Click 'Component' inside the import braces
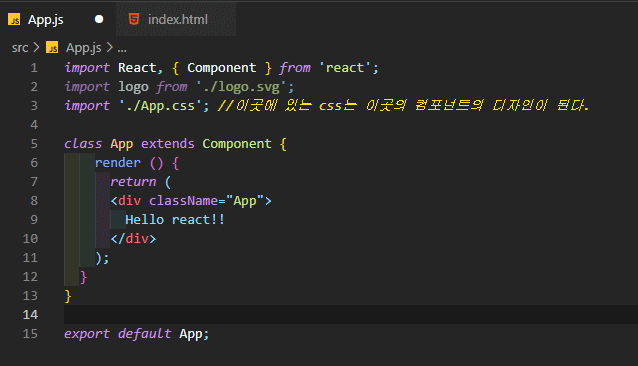 (221, 68)
